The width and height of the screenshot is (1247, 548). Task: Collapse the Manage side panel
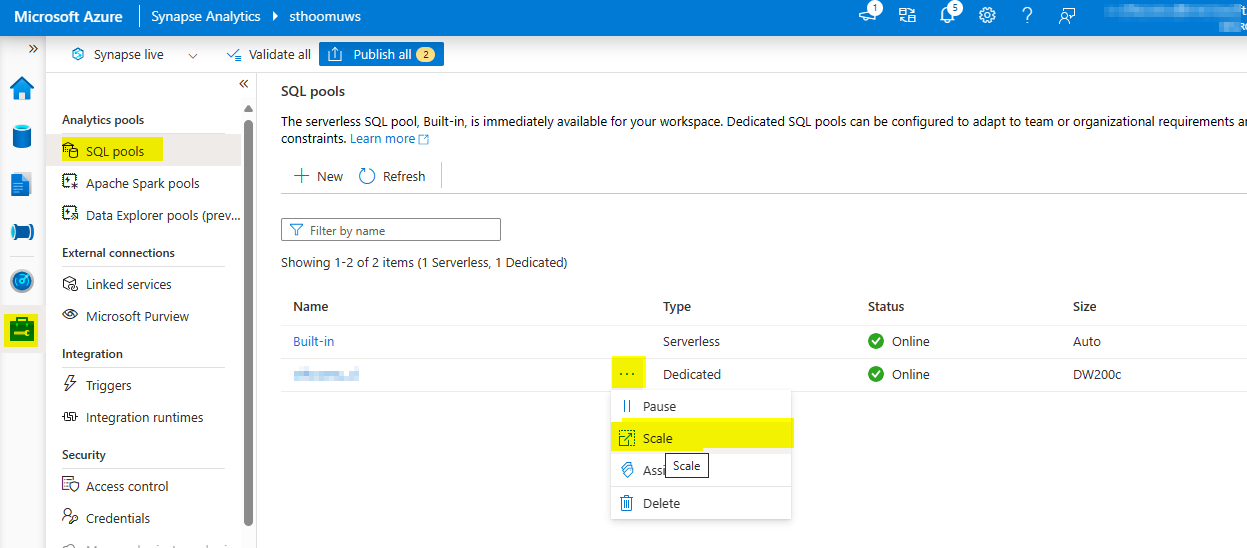coord(243,84)
